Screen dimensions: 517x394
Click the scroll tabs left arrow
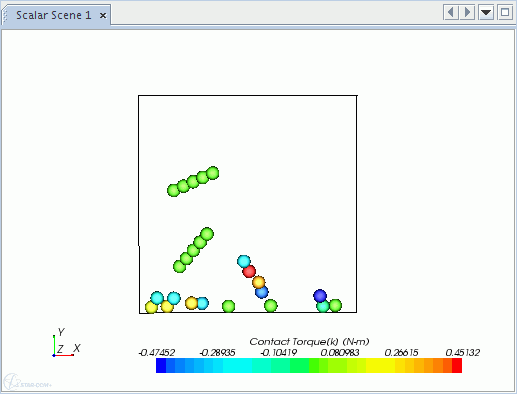click(451, 13)
